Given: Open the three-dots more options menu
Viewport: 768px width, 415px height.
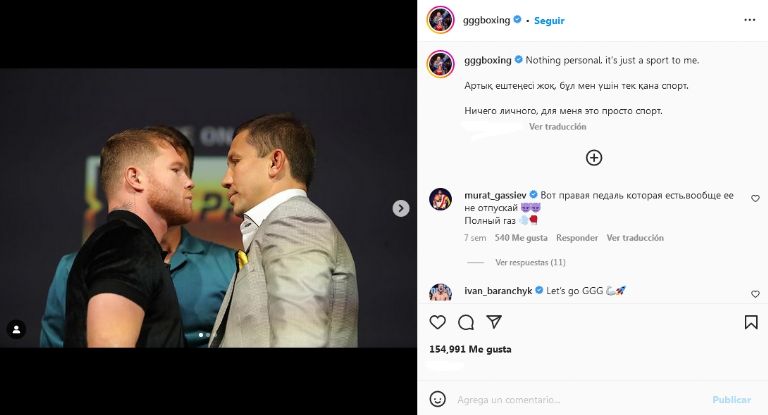Looking at the screenshot, I should tap(750, 19).
